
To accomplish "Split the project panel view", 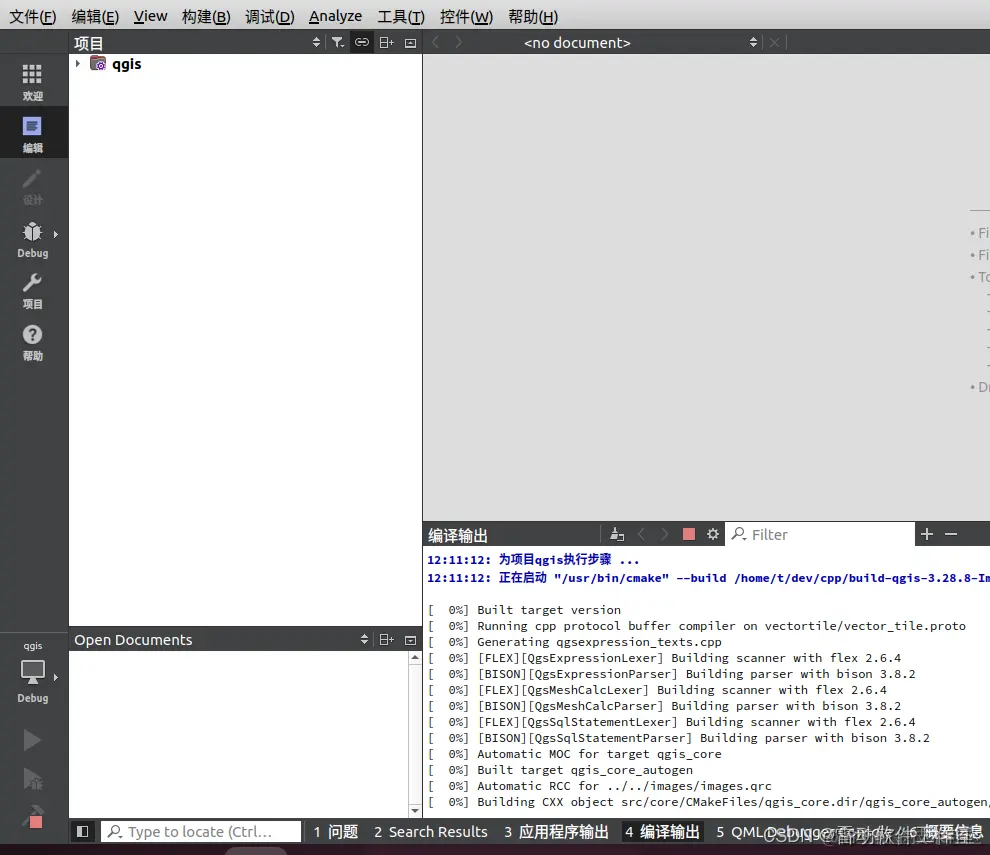I will [386, 42].
